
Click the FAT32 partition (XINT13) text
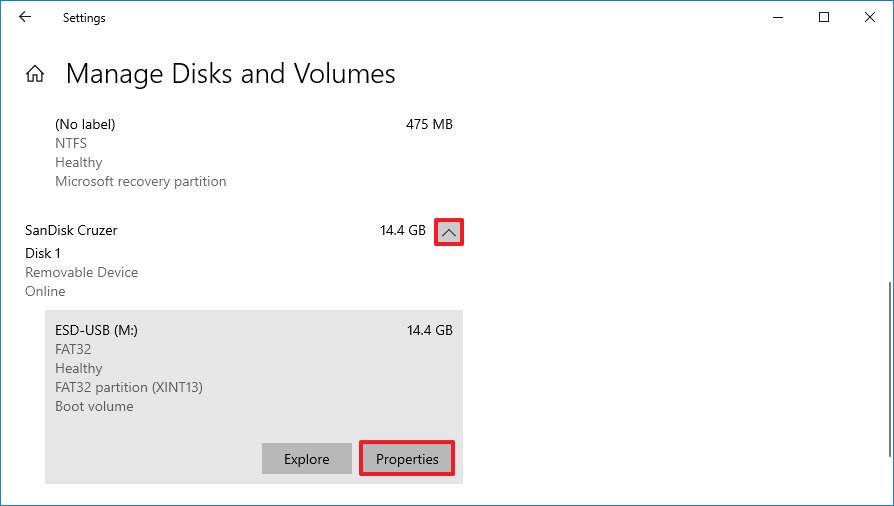click(129, 388)
